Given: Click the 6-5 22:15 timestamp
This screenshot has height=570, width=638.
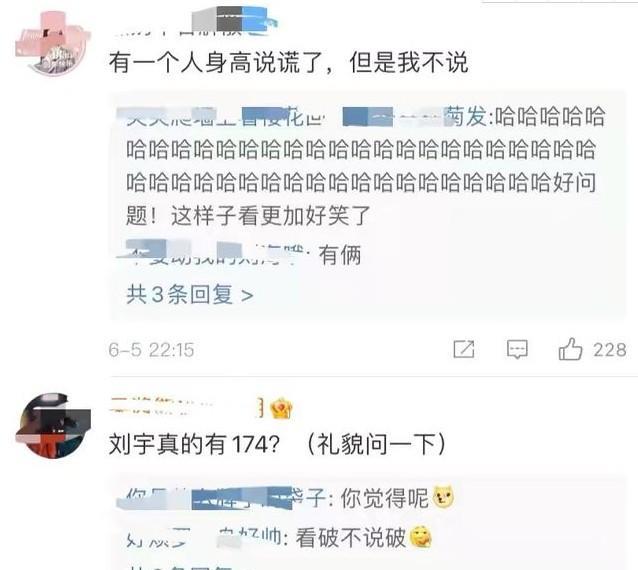Looking at the screenshot, I should 151,350.
